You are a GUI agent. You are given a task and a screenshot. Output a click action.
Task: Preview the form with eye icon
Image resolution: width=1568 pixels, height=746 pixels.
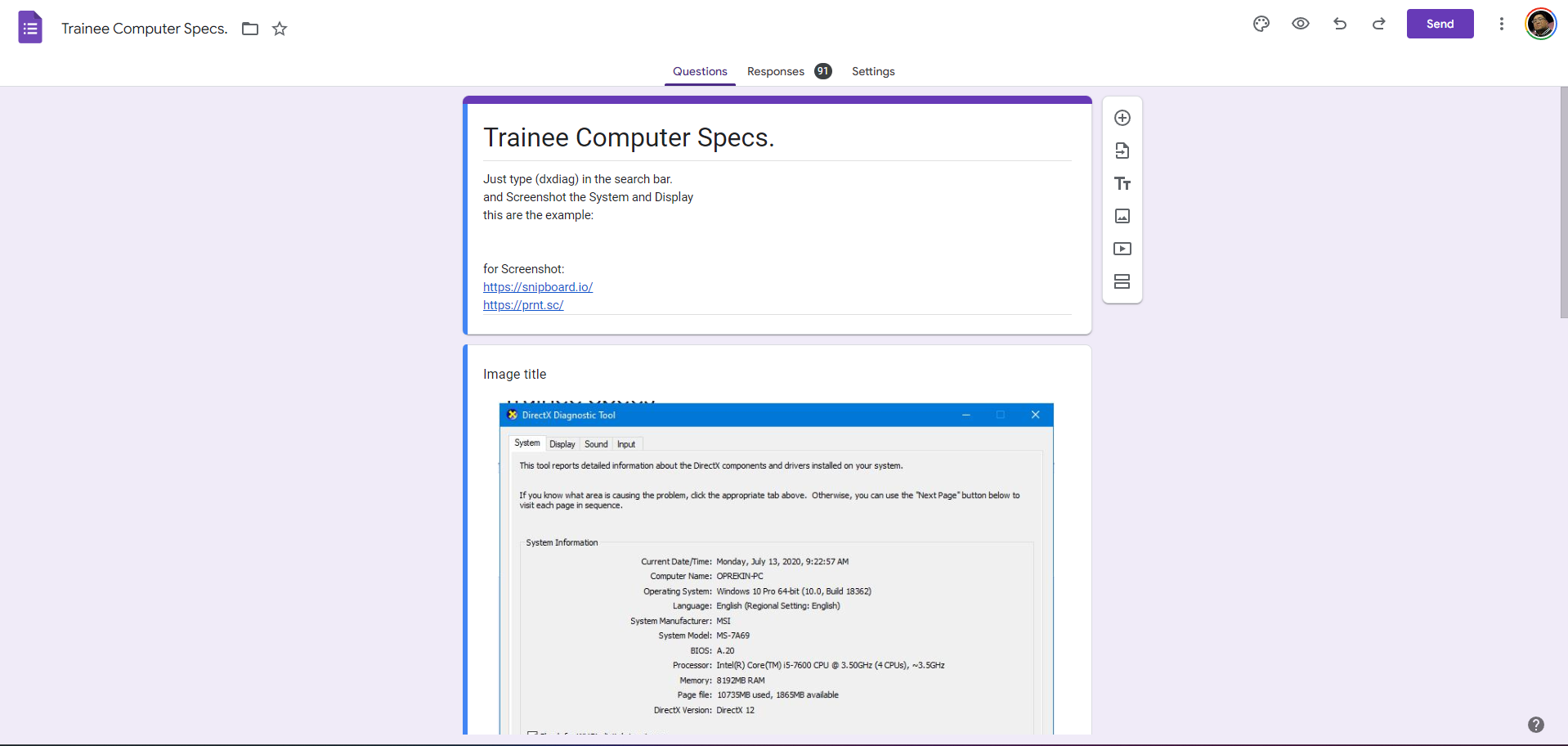click(1301, 24)
